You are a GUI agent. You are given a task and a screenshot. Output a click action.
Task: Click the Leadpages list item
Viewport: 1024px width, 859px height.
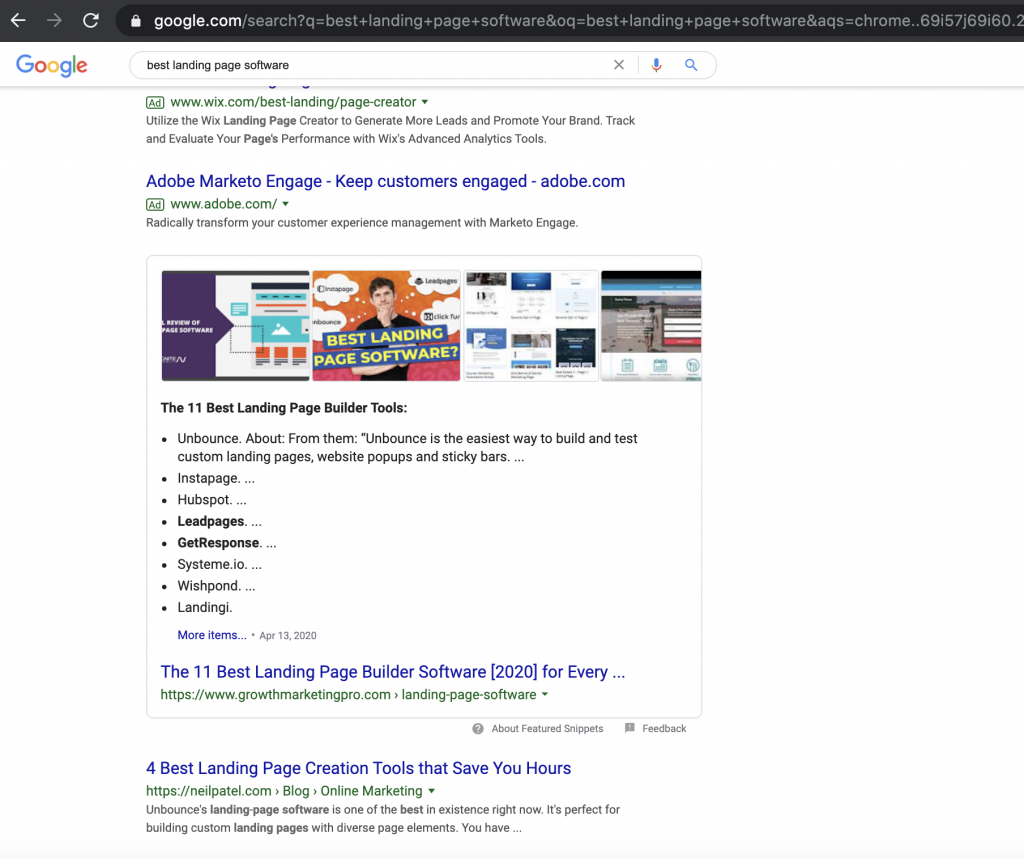pyautogui.click(x=219, y=521)
